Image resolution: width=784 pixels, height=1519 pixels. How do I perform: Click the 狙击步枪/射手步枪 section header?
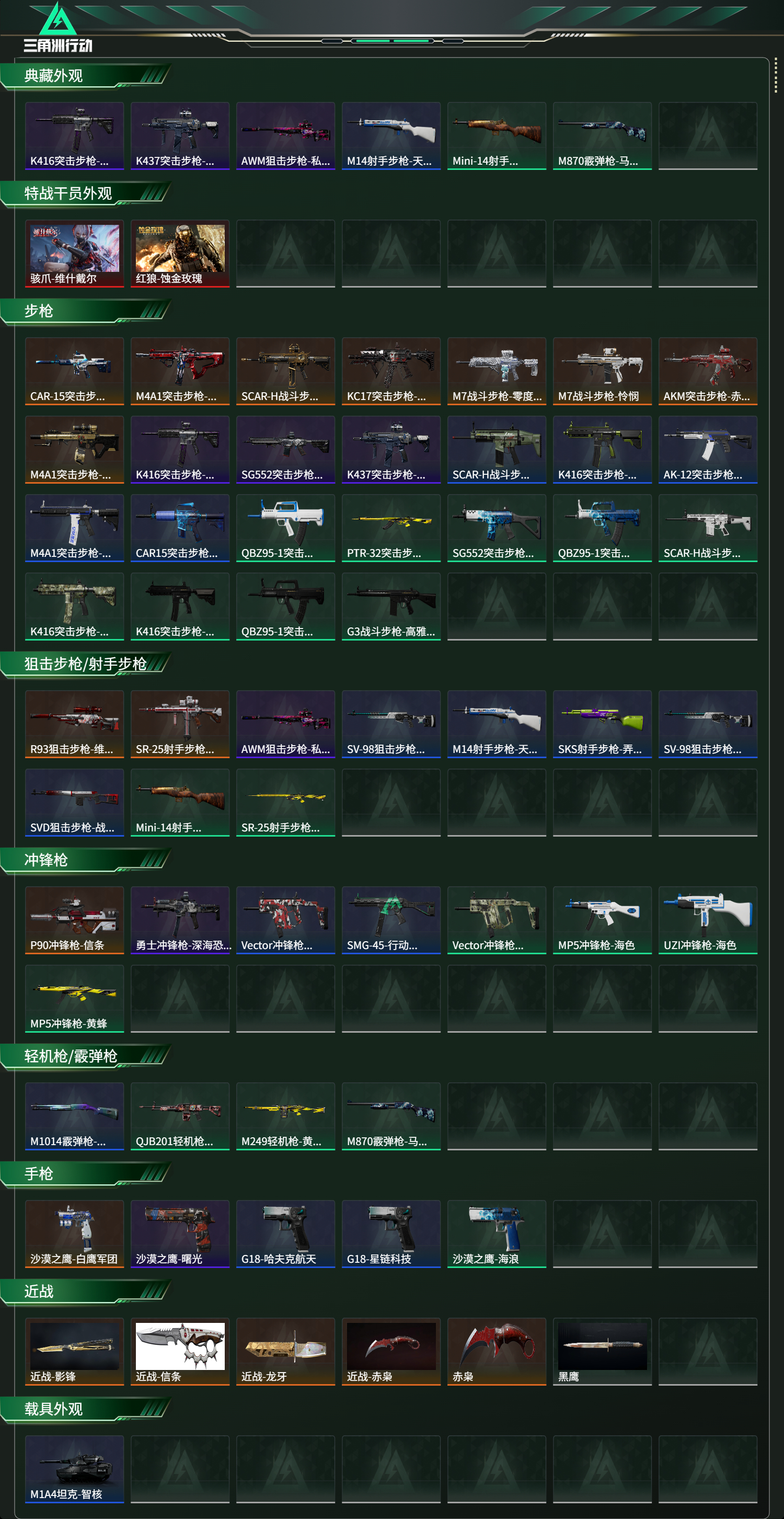[86, 665]
